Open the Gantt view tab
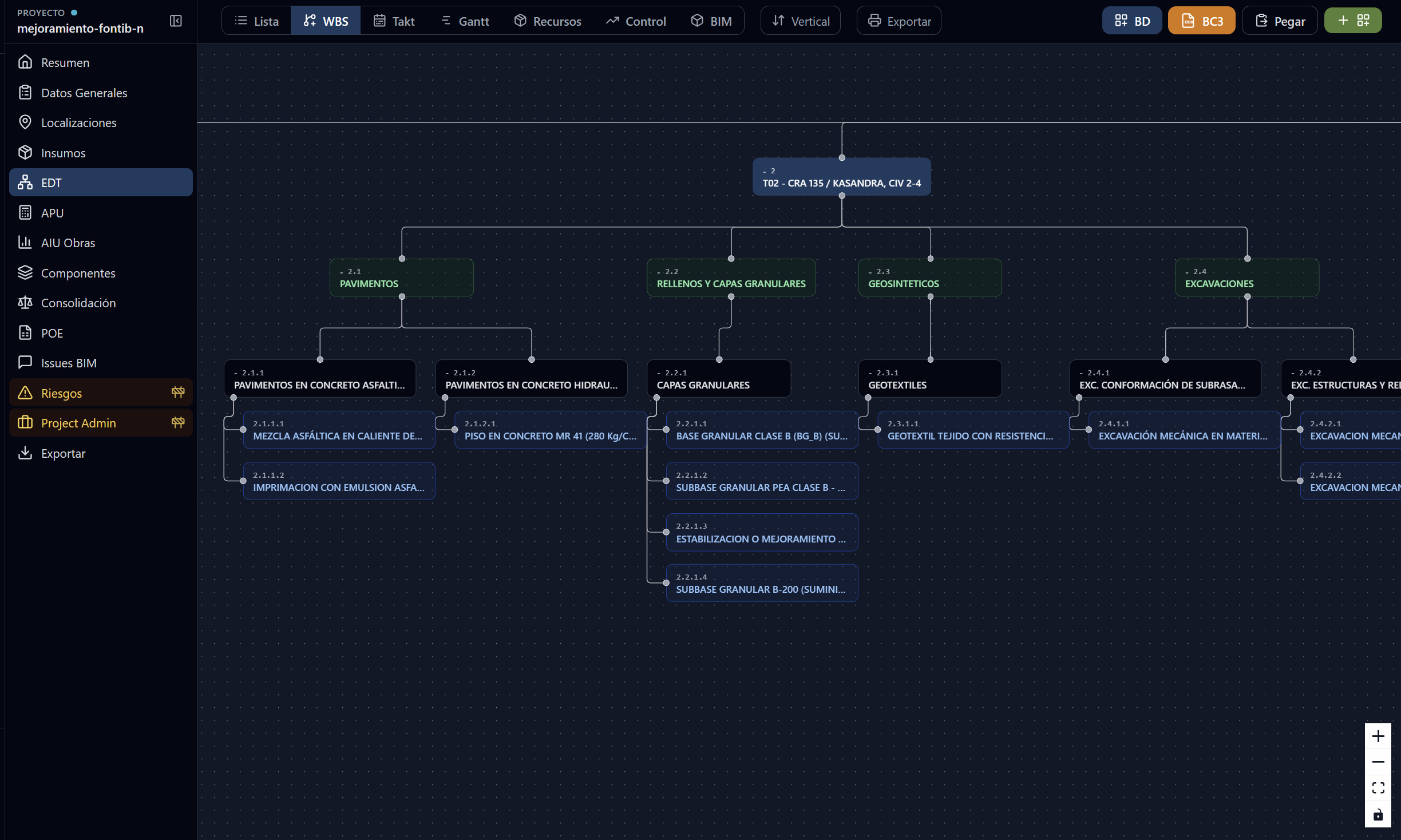 [465, 21]
